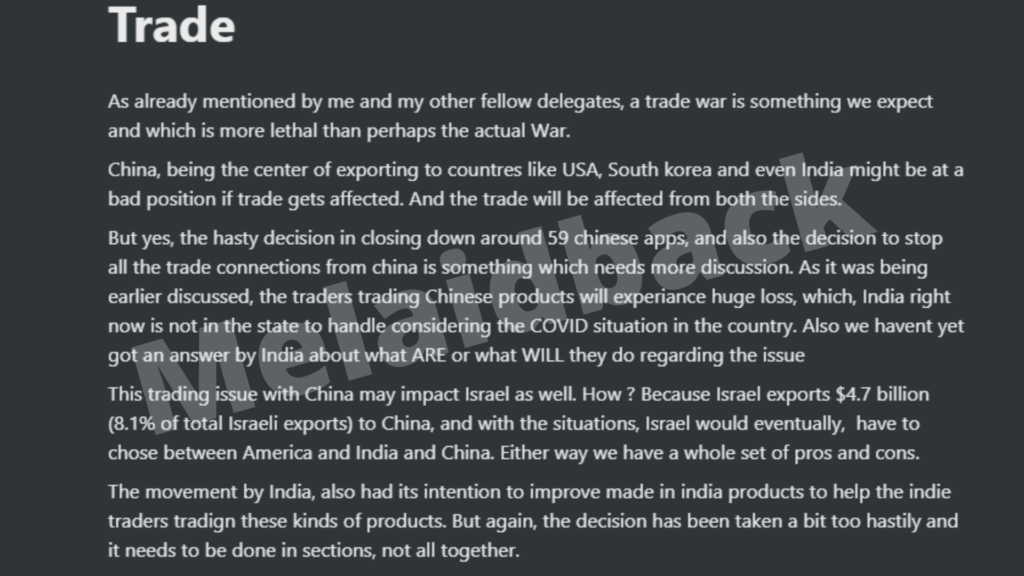Screen dimensions: 1024x576
Task: Click the word "USA" in the second paragraph
Action: coord(581,170)
